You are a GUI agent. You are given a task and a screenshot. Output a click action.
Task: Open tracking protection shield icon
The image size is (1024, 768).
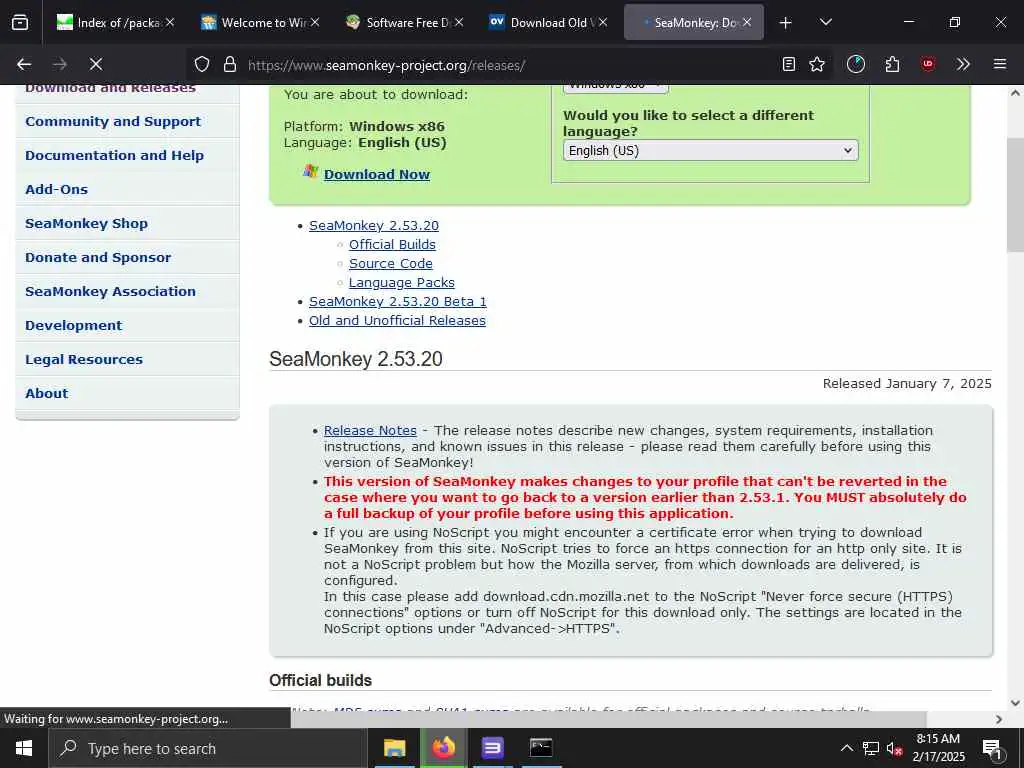[202, 64]
